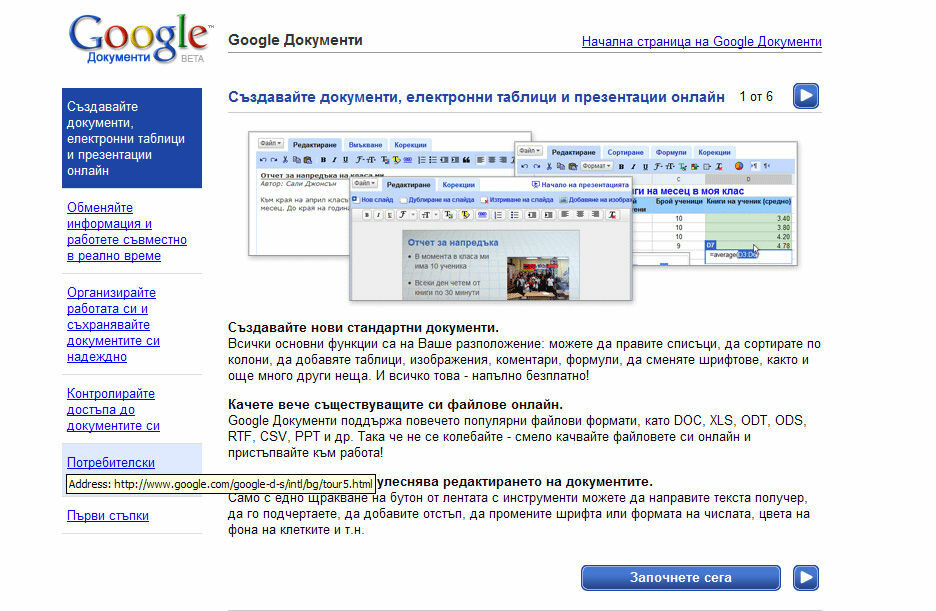Click the Започнете сега button

681,578
